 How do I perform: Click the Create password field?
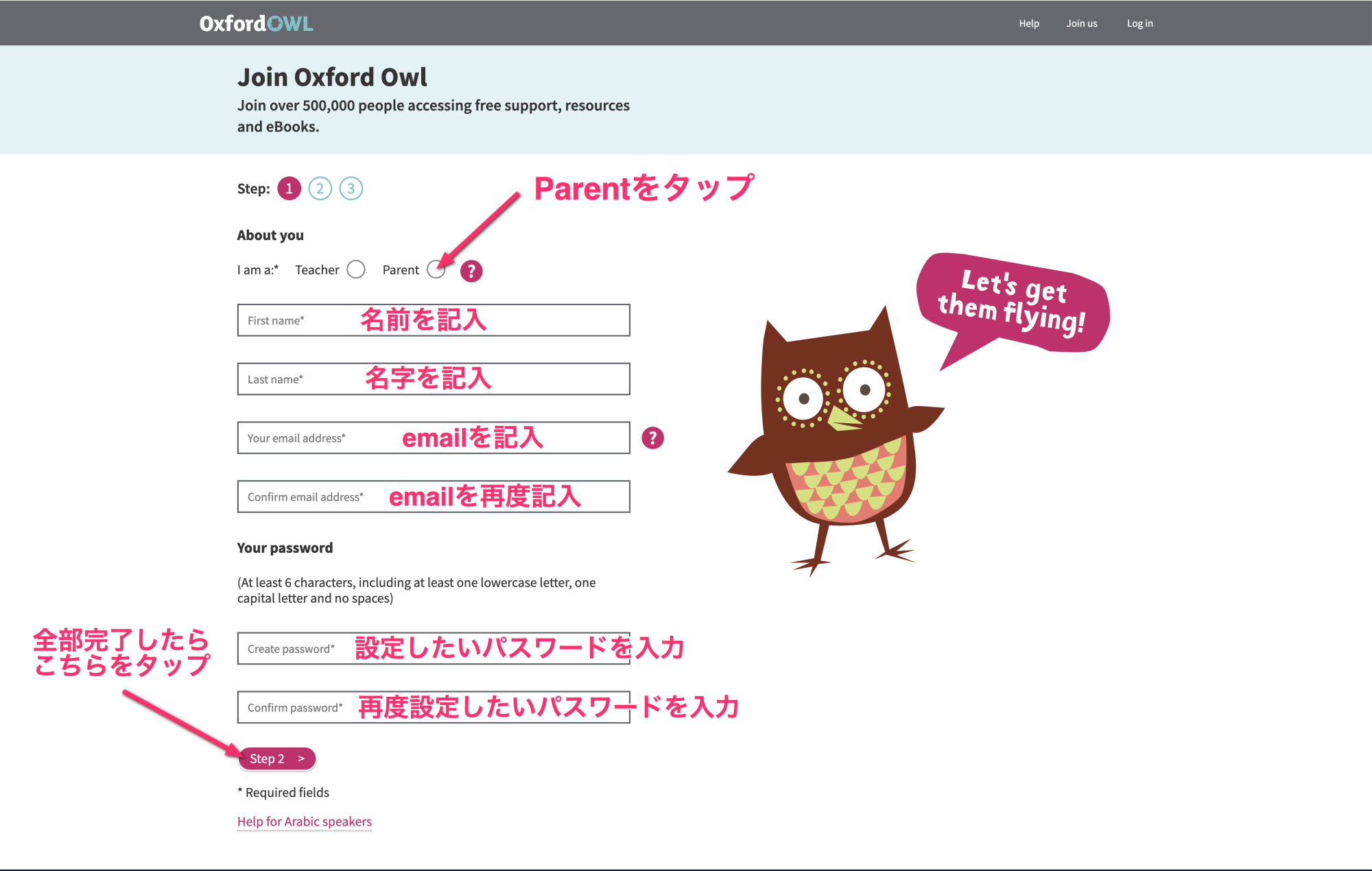[434, 649]
